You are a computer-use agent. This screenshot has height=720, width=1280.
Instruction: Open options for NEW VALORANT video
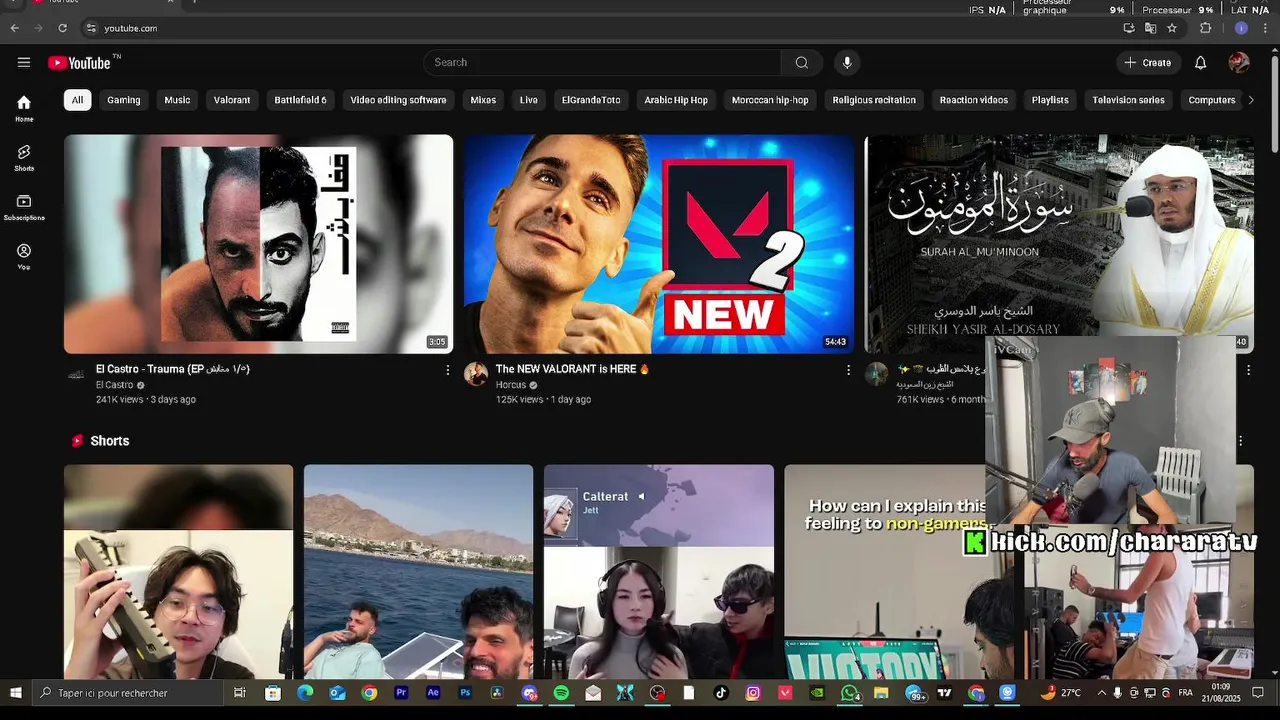(848, 370)
